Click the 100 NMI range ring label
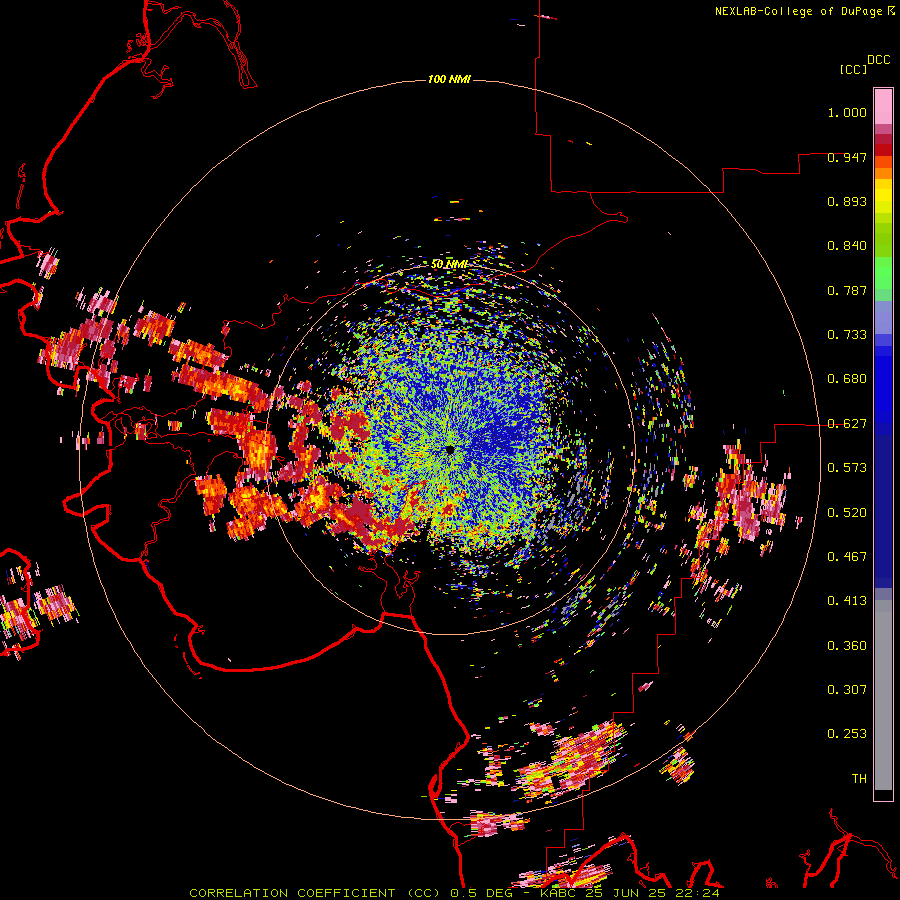This screenshot has width=900, height=900. [x=449, y=79]
